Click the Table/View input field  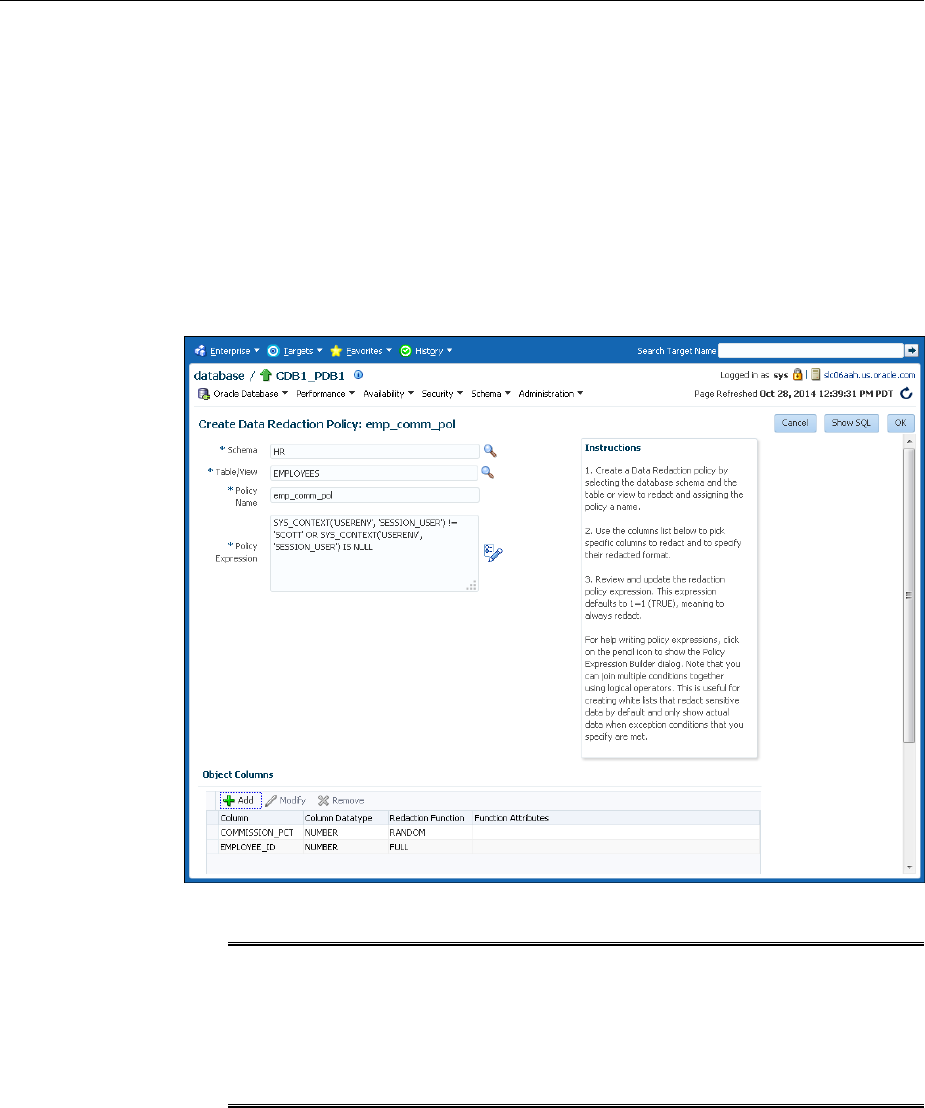tap(374, 473)
